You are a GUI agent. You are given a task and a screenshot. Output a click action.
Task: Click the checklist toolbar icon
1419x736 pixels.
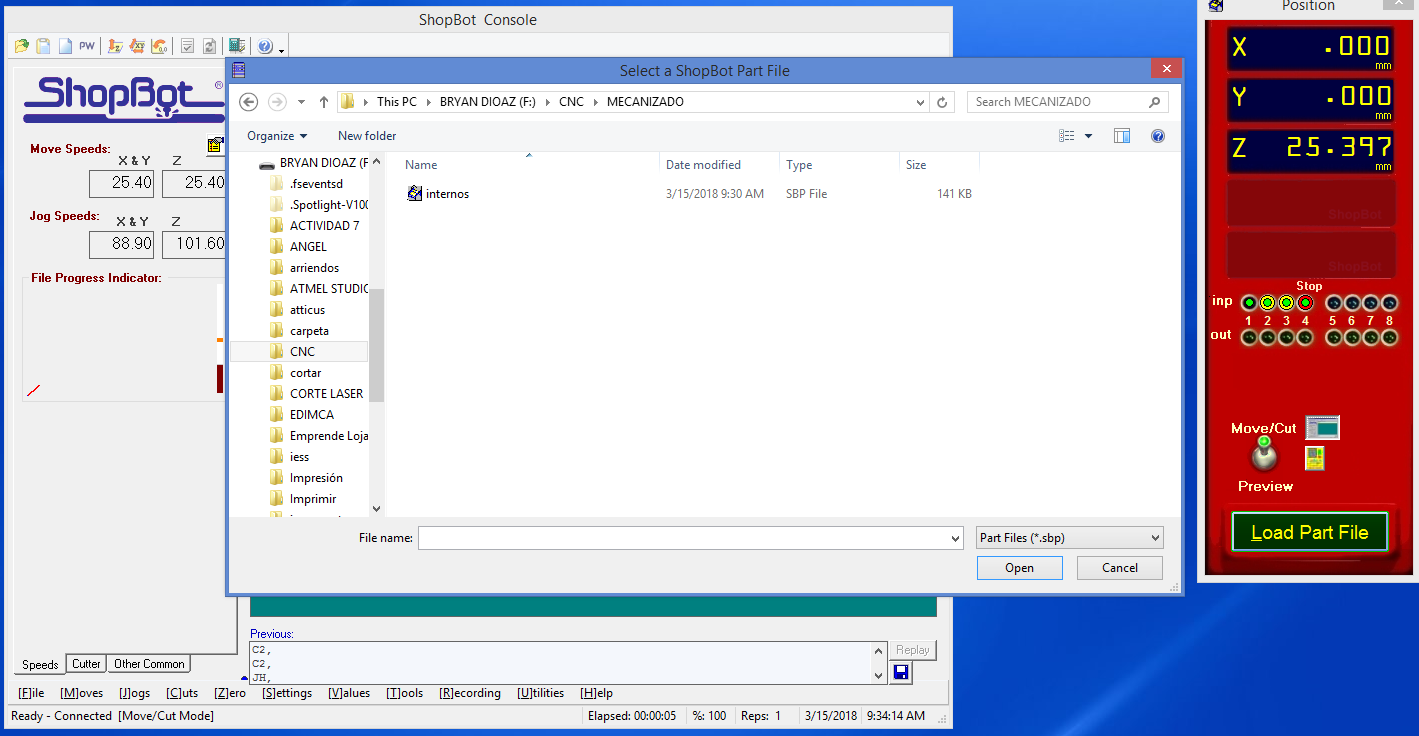point(187,46)
